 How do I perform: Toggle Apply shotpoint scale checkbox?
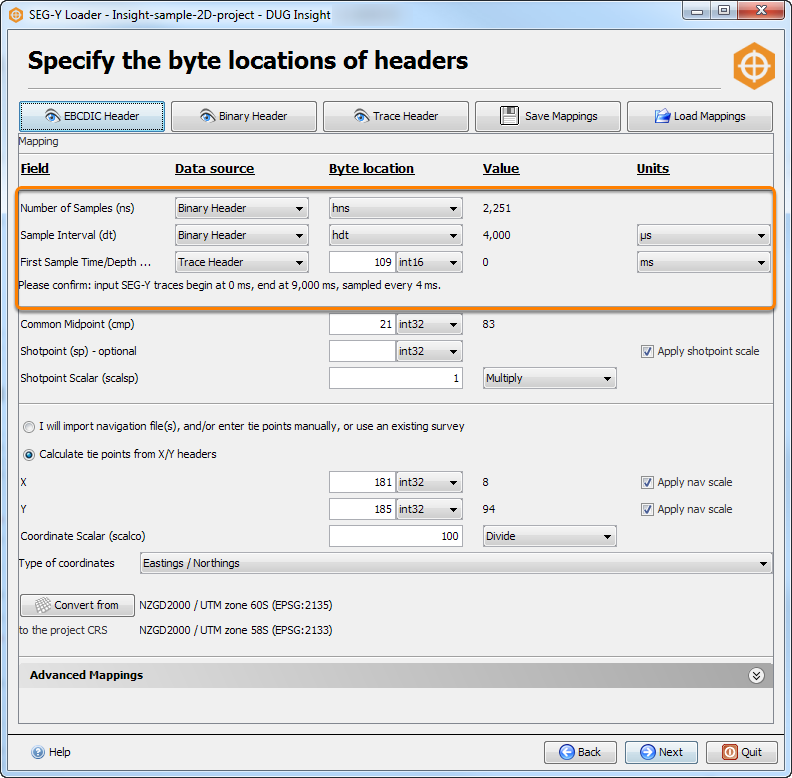click(647, 352)
